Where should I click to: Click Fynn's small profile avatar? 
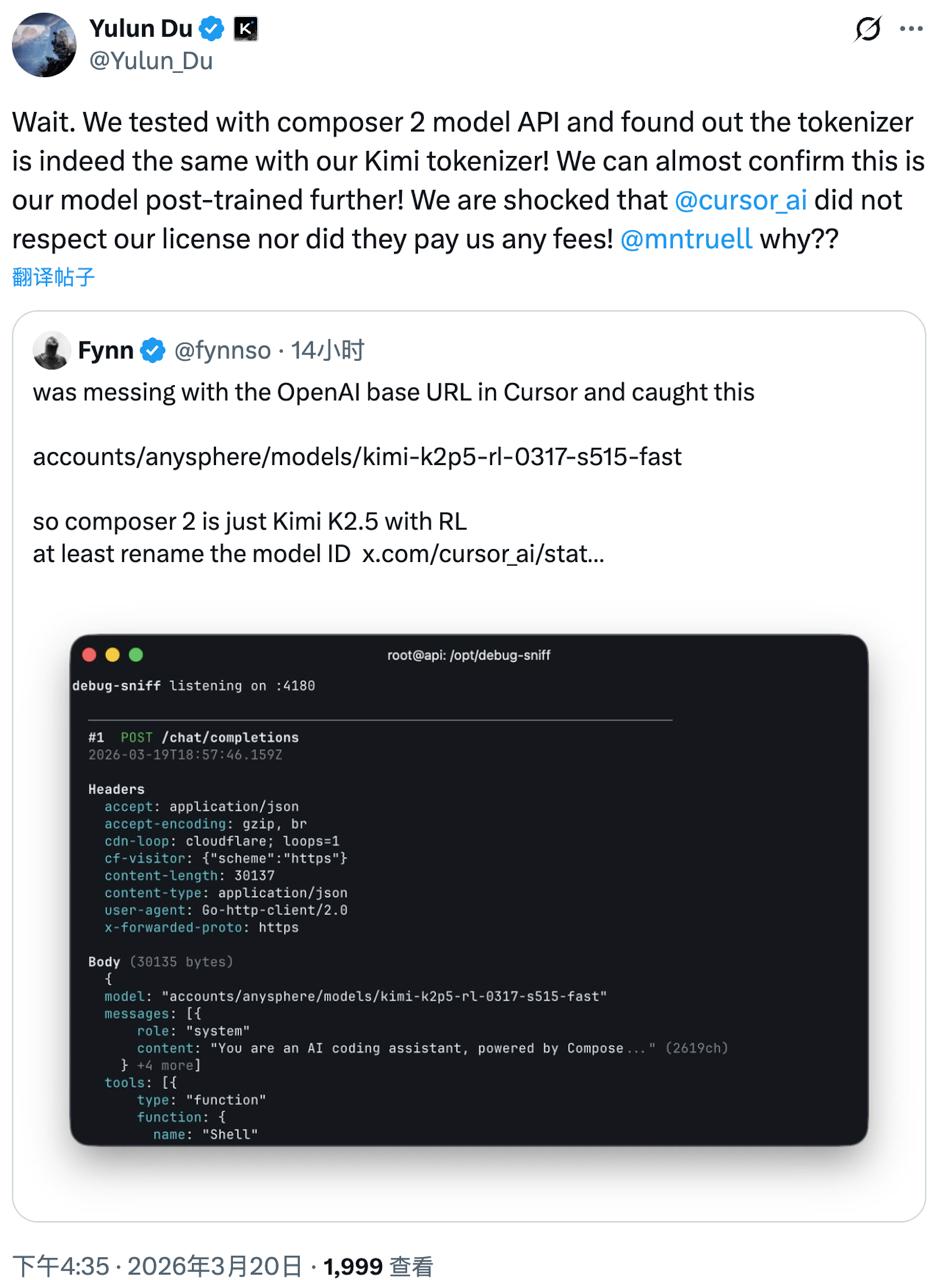pos(51,350)
